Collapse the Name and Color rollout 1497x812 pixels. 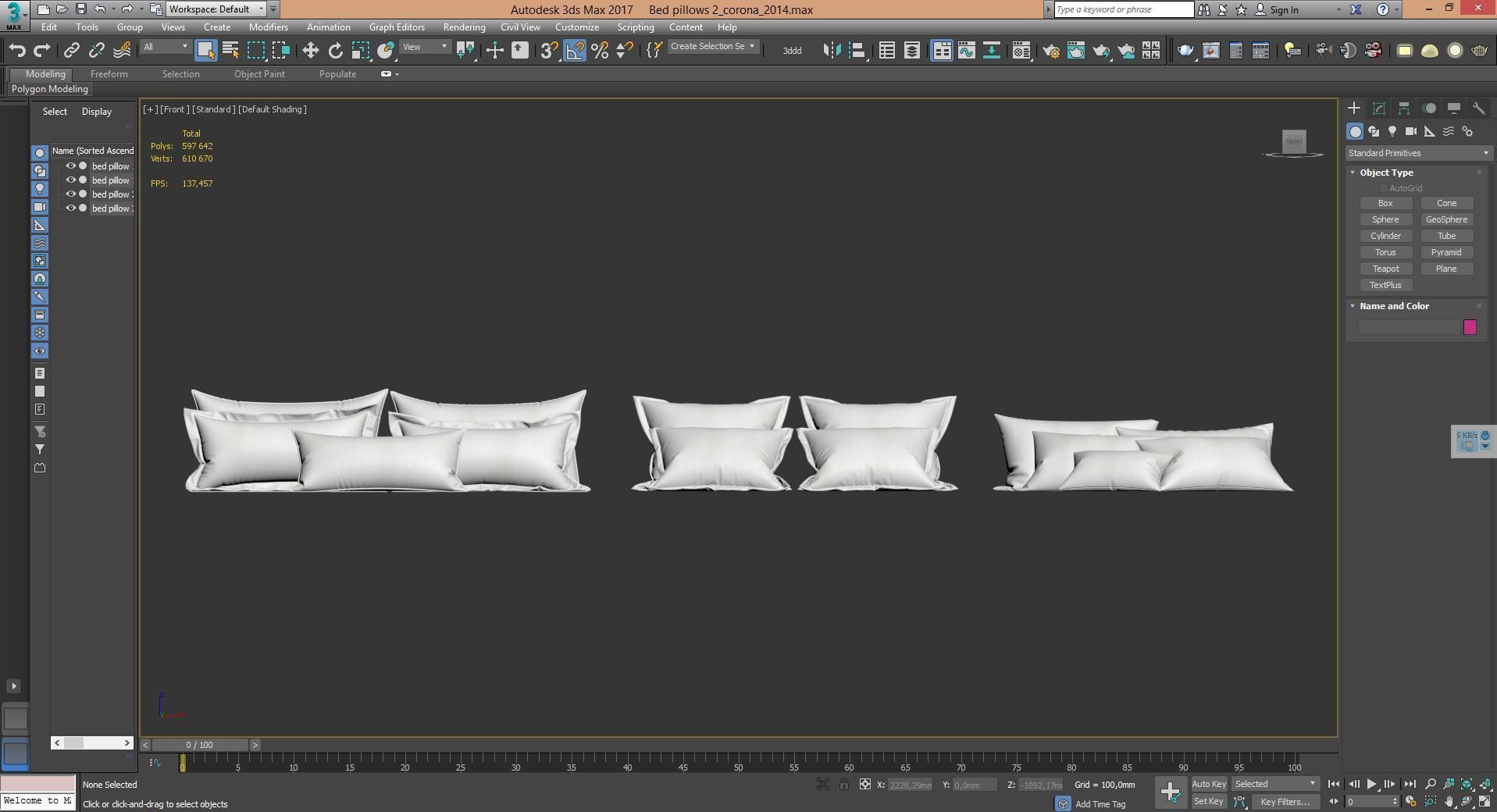[1394, 306]
